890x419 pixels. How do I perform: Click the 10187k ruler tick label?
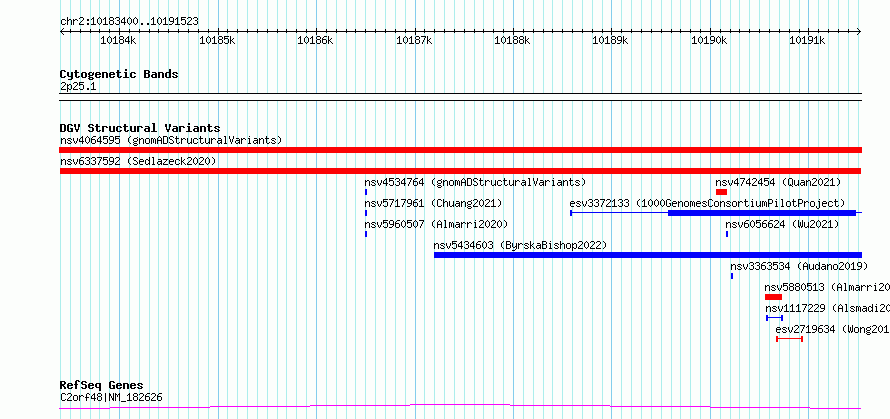coord(414,40)
